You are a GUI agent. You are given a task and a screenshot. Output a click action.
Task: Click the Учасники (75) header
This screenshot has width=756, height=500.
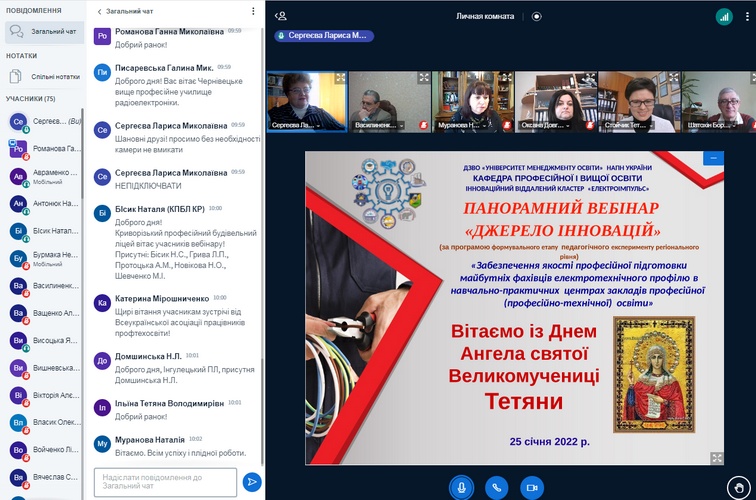31,99
